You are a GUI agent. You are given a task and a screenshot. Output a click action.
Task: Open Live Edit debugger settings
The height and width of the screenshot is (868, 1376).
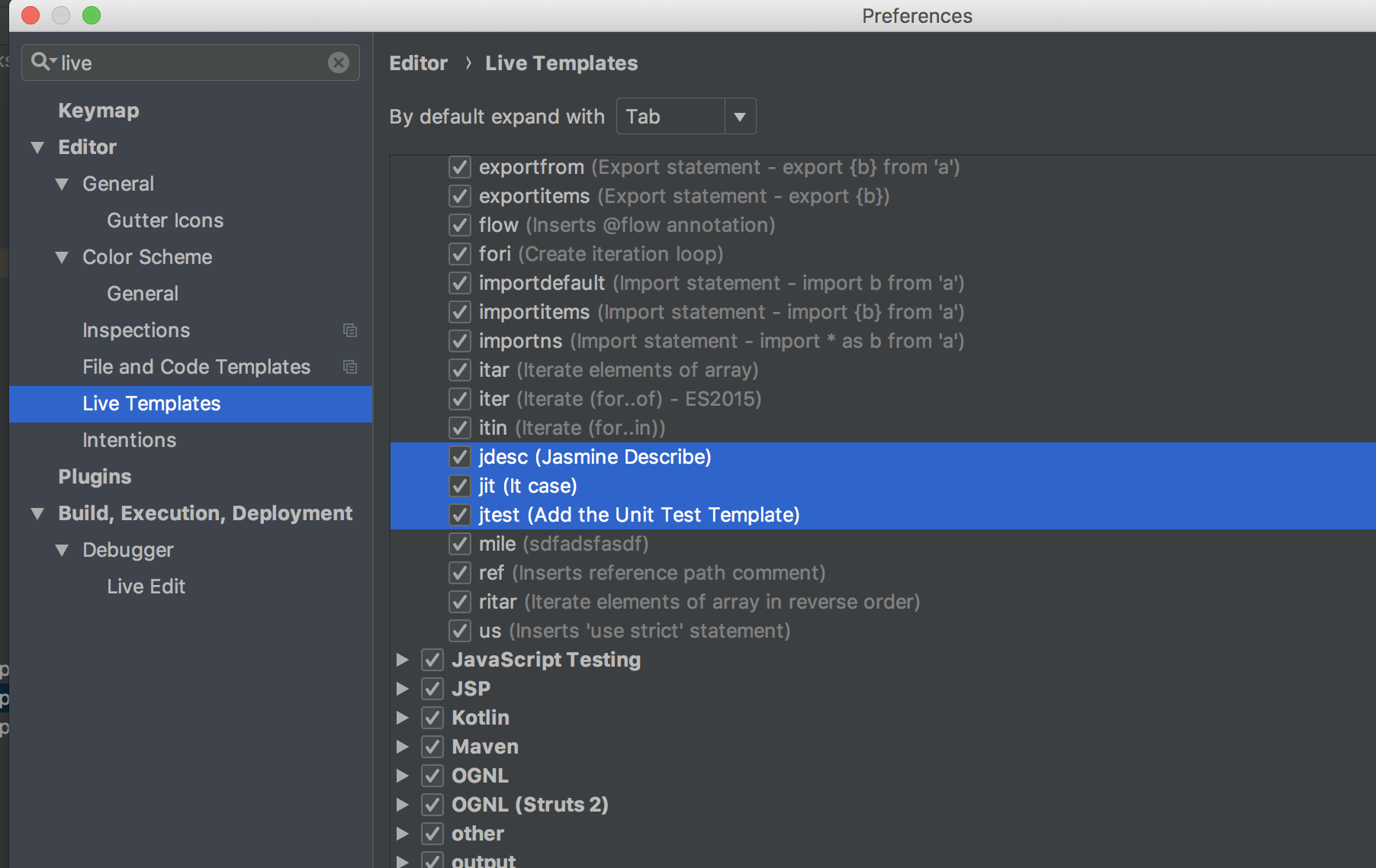(x=146, y=587)
